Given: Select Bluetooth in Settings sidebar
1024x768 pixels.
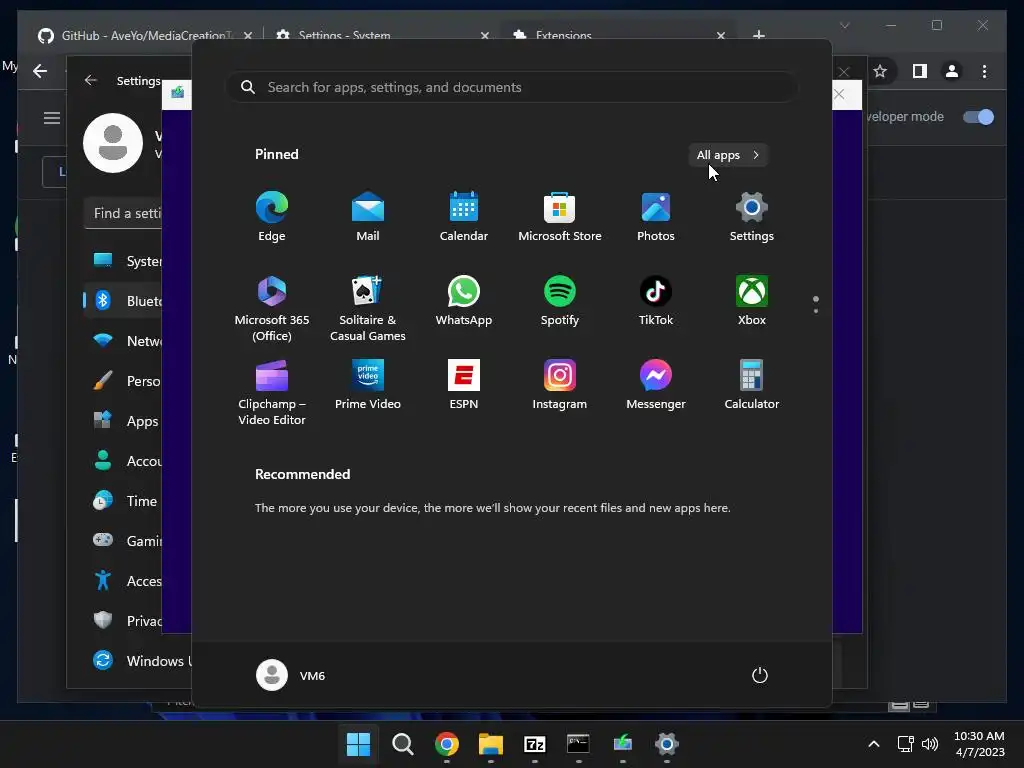Looking at the screenshot, I should point(123,301).
